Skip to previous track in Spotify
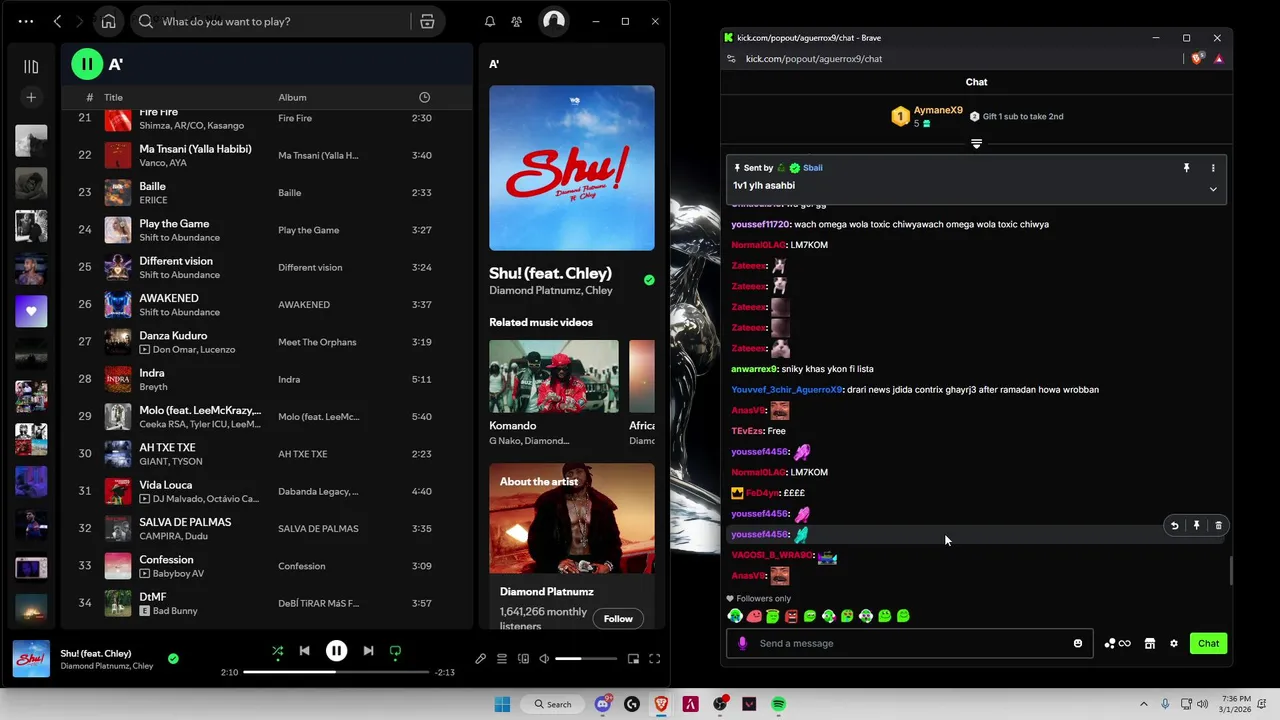Screen dimensions: 1280x720 [304, 651]
